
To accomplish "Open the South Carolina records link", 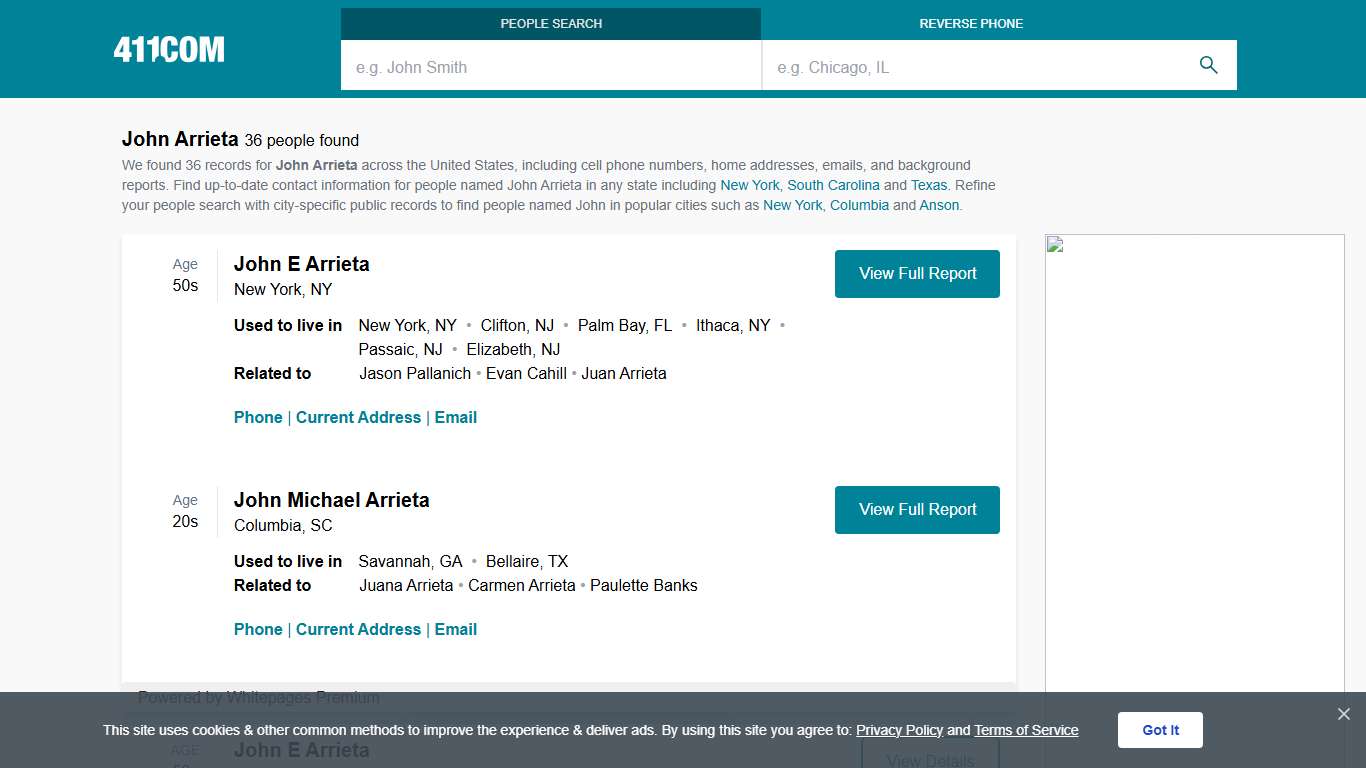I will point(833,185).
